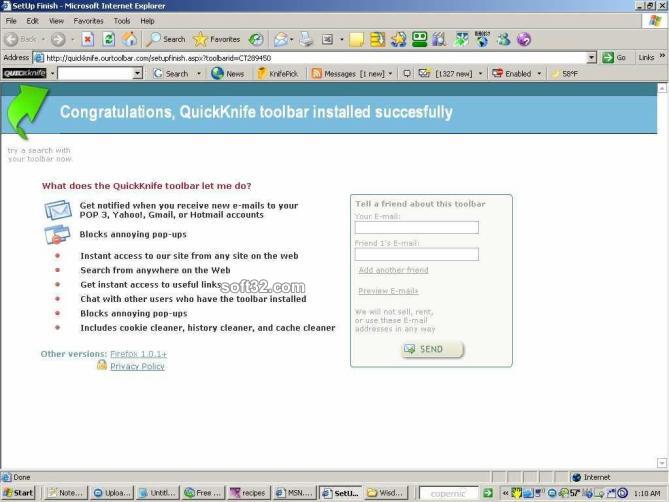Click the Preview E-mail link
669x502 pixels.
point(388,291)
